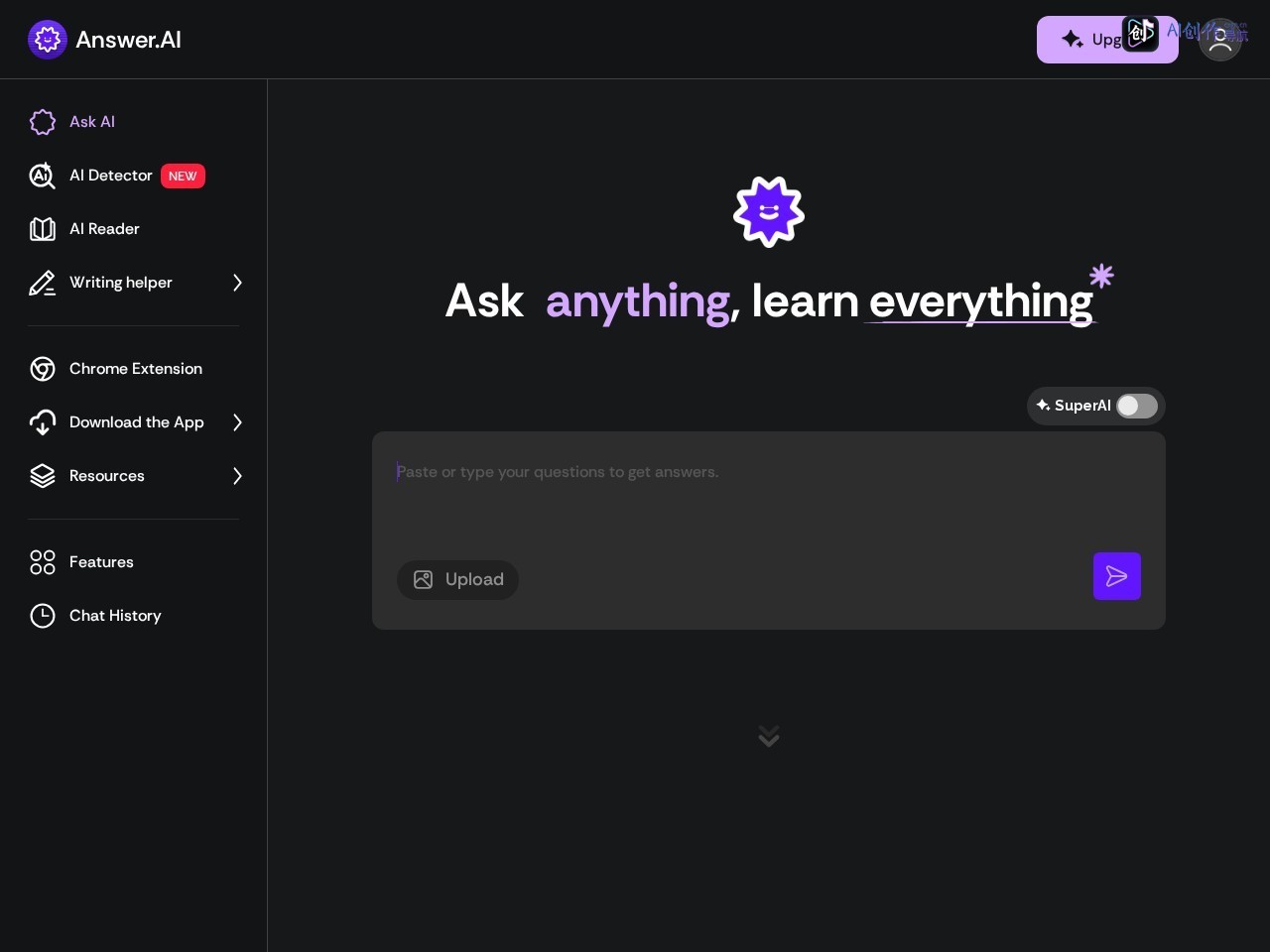Expand the Resources submenu arrow

[x=237, y=476]
